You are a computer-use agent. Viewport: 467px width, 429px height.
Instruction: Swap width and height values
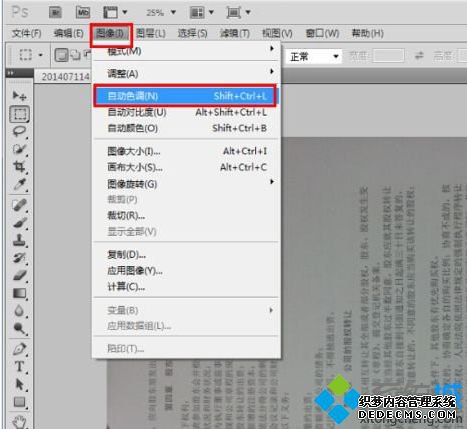point(419,56)
